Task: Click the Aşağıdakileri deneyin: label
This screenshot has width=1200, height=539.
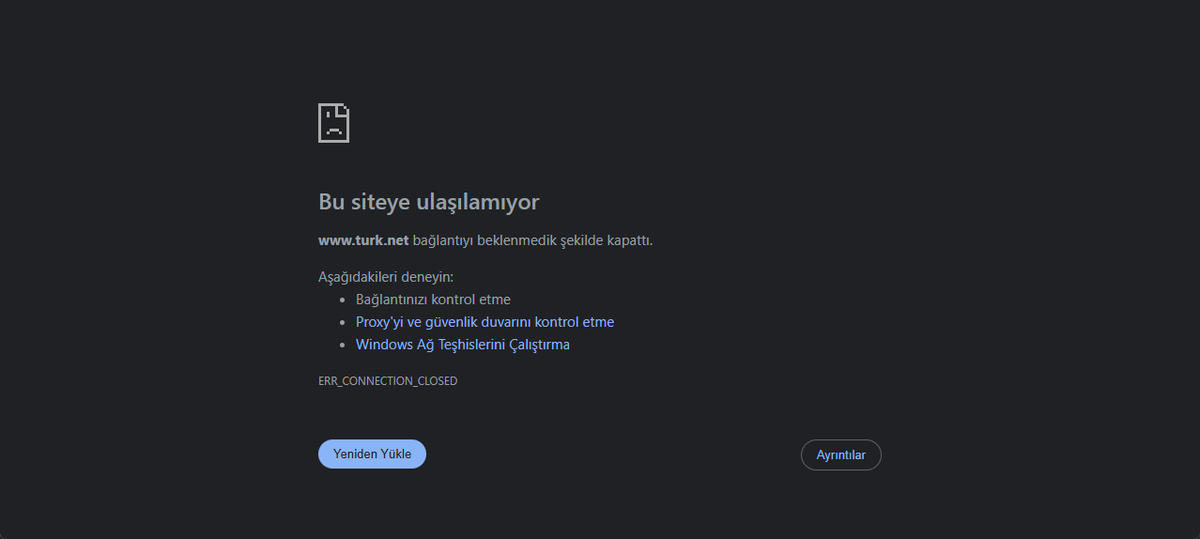Action: tap(386, 277)
